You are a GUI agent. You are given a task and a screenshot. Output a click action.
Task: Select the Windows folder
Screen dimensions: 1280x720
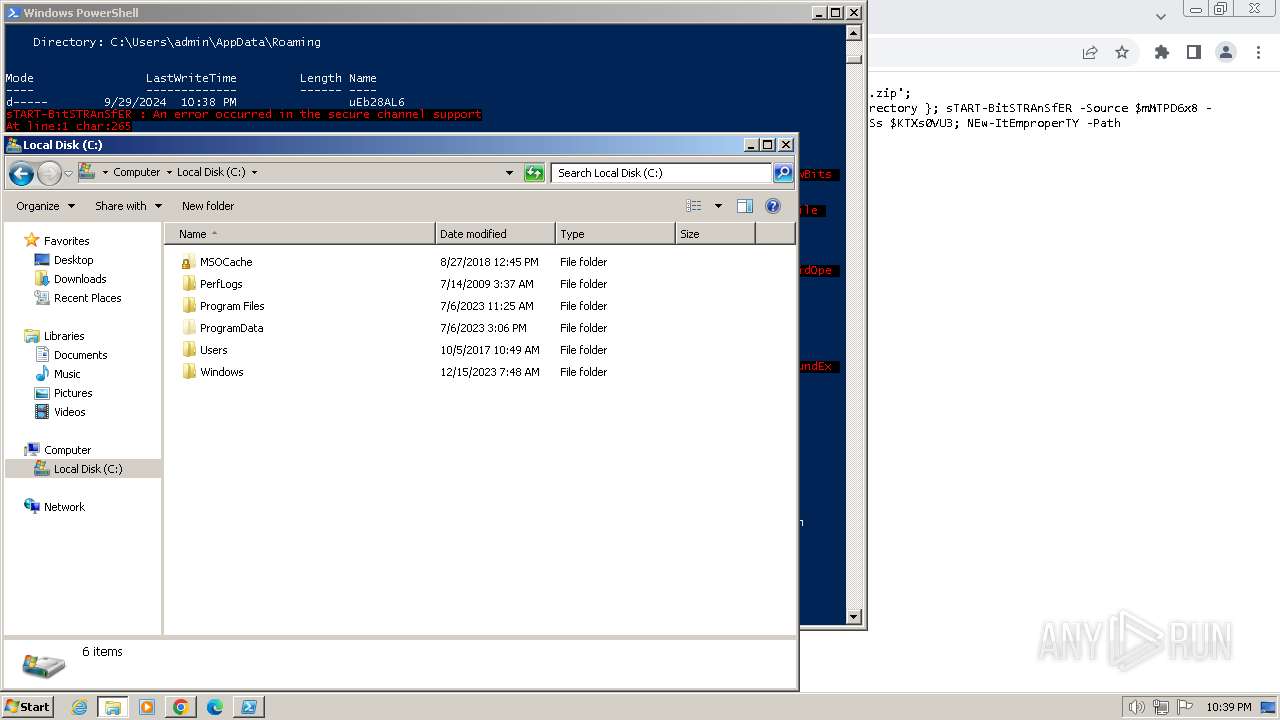(x=221, y=372)
